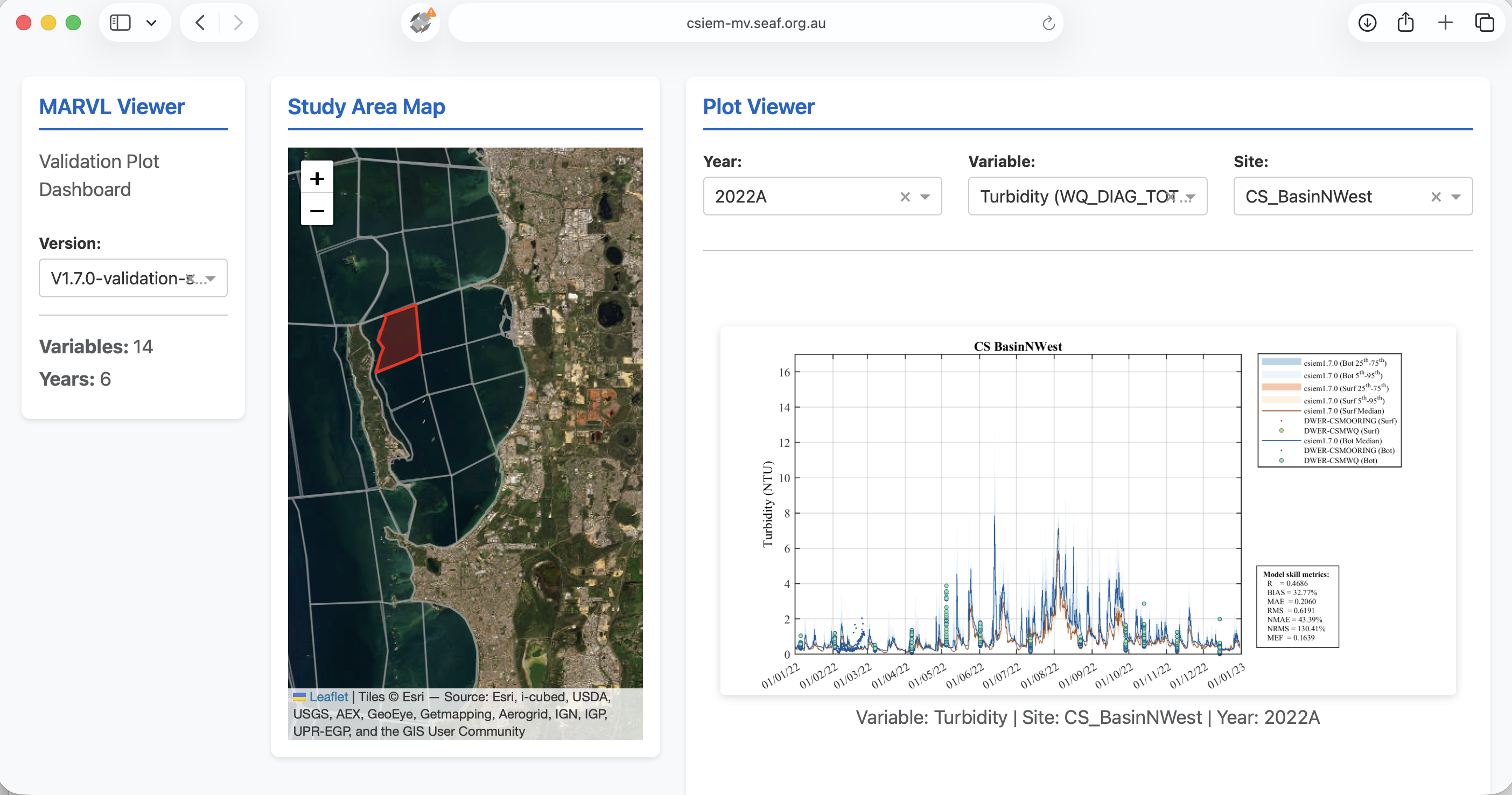Show the tab overview

tap(1486, 23)
